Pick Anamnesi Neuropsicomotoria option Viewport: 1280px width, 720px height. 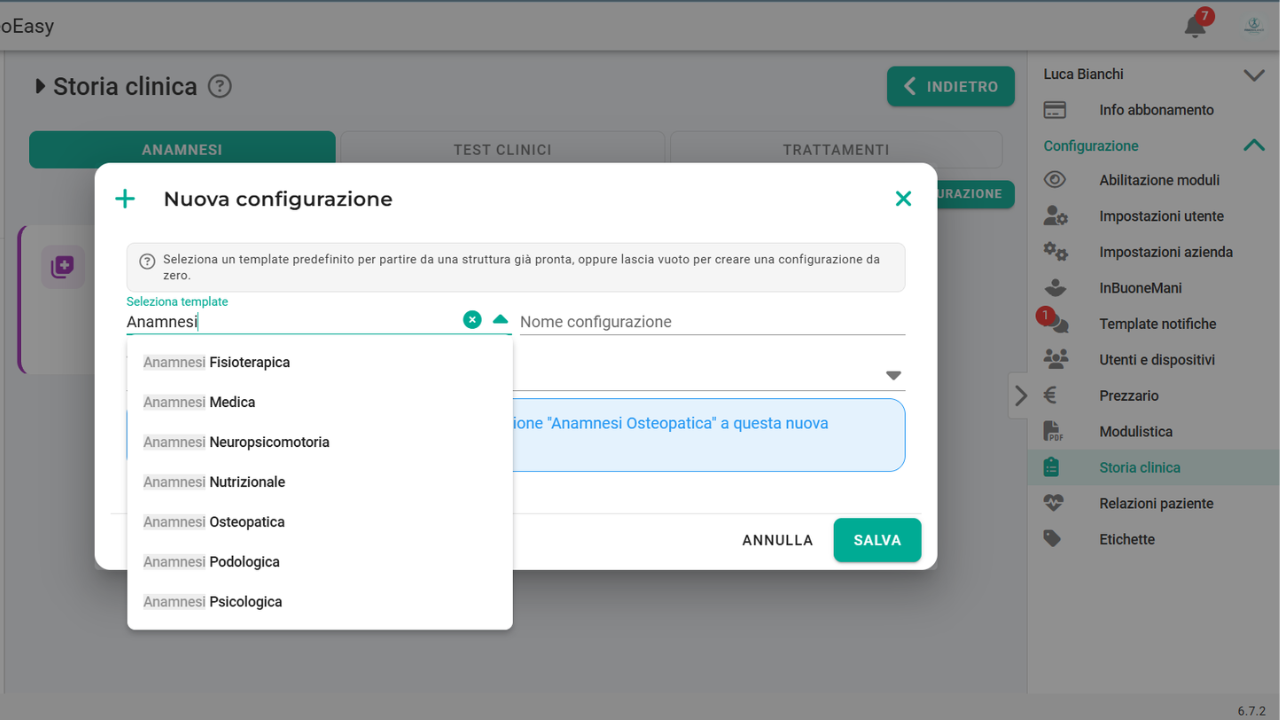point(320,442)
